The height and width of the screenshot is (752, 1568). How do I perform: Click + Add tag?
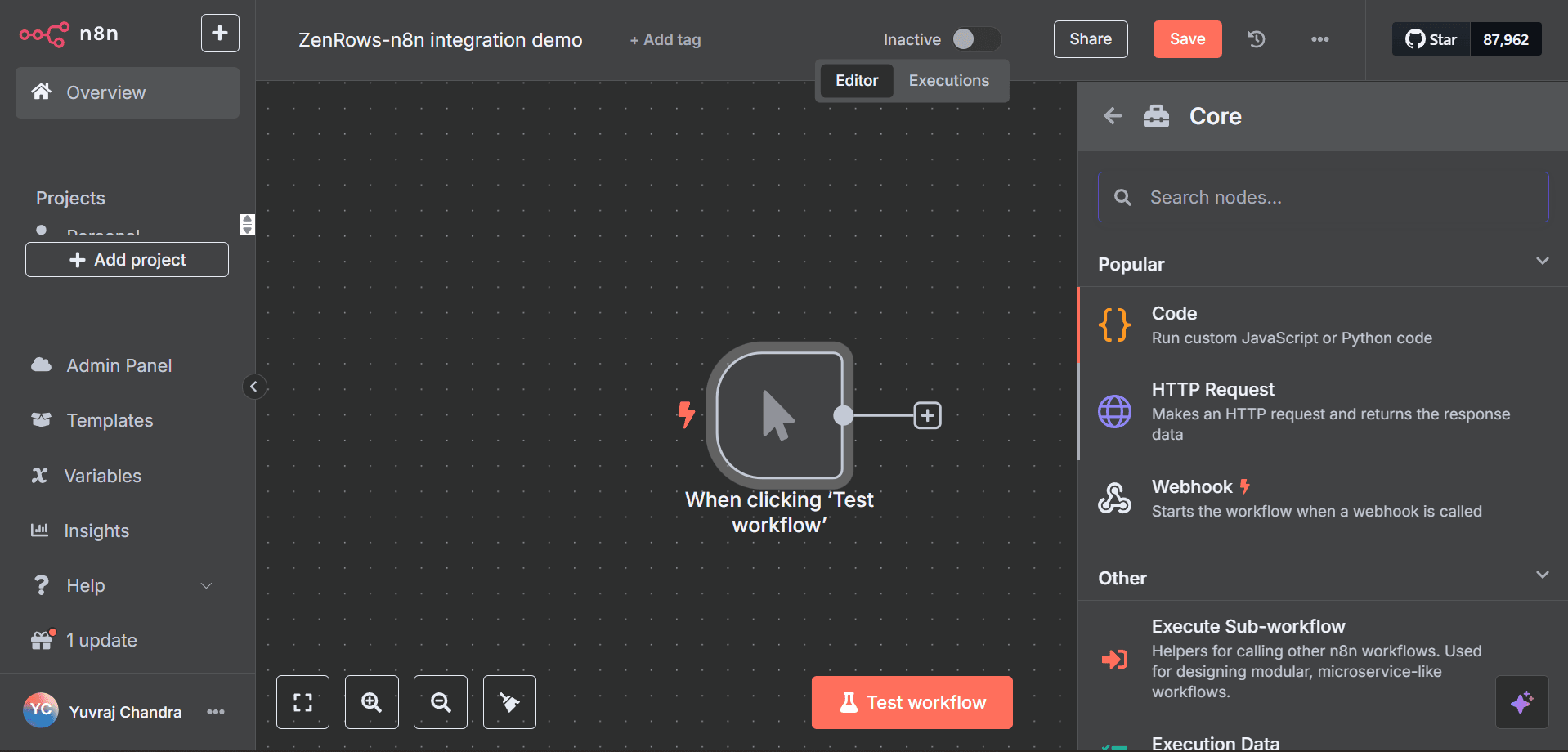665,40
